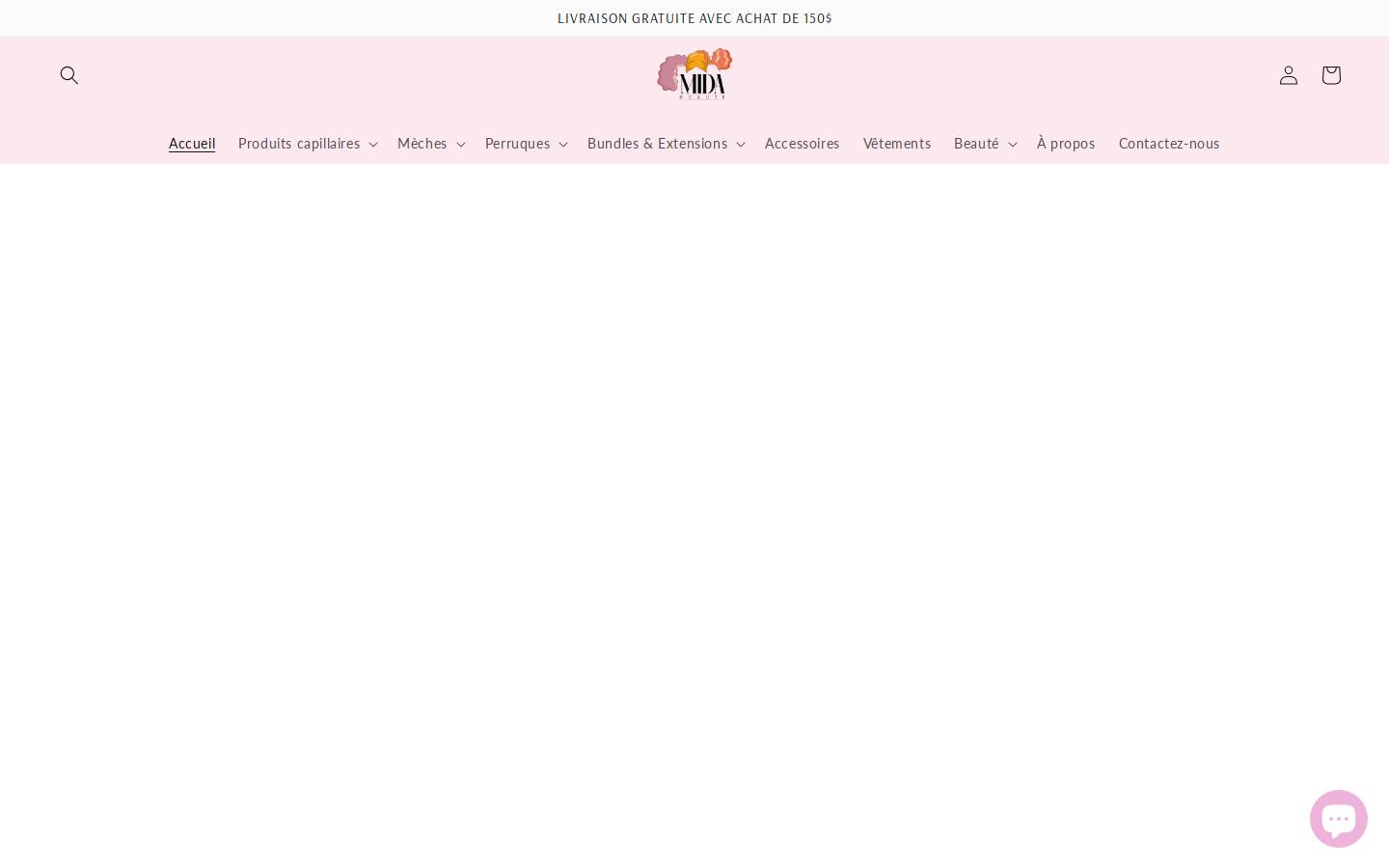The height and width of the screenshot is (868, 1389).
Task: Expand the Mèches dropdown menu
Action: (x=431, y=144)
